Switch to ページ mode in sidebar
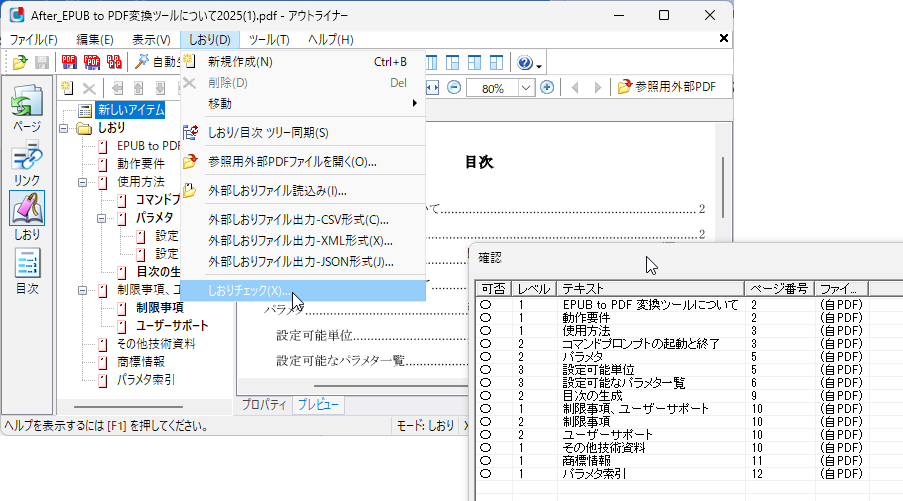 (26, 108)
